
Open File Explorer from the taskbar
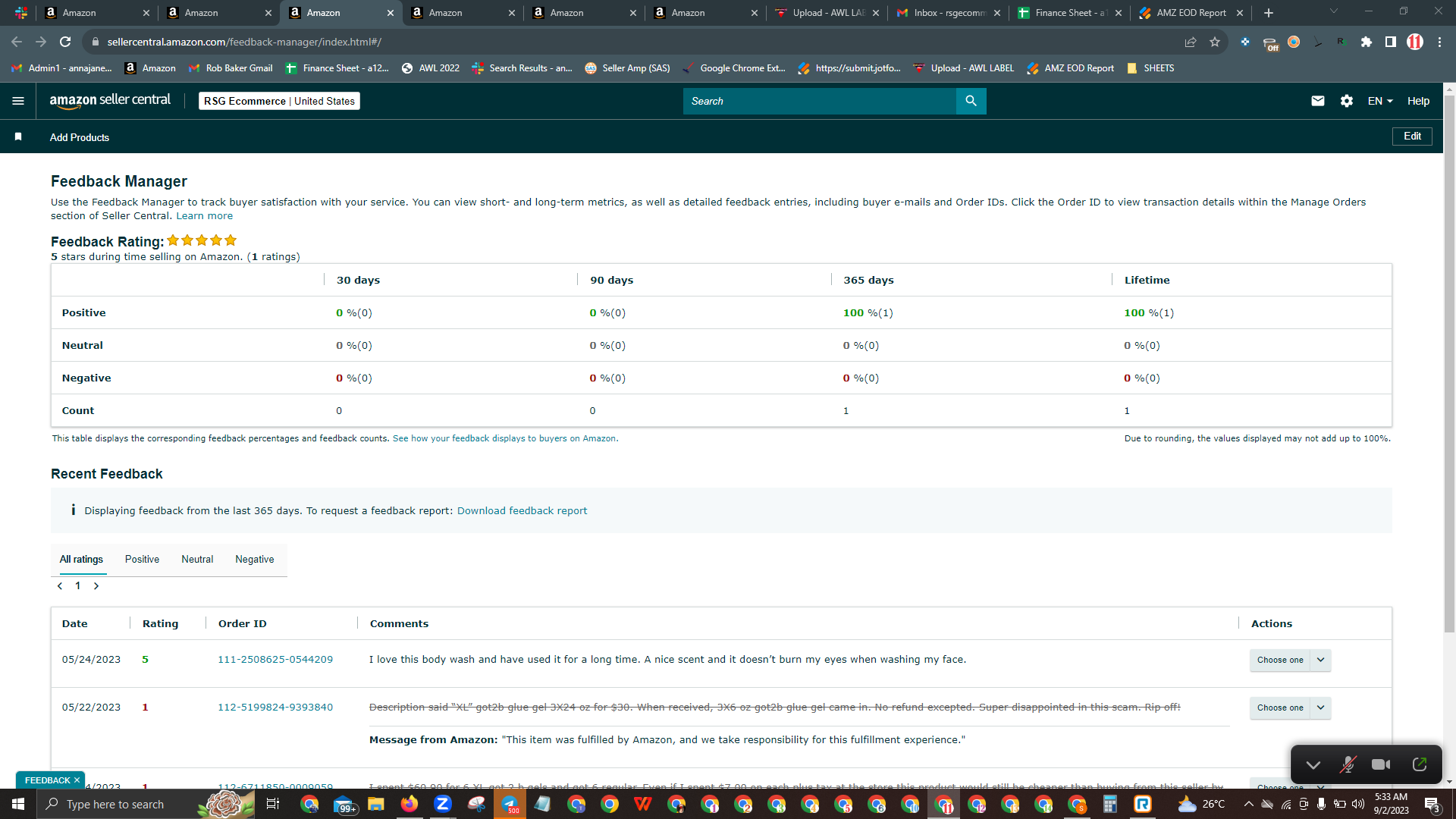point(376,804)
